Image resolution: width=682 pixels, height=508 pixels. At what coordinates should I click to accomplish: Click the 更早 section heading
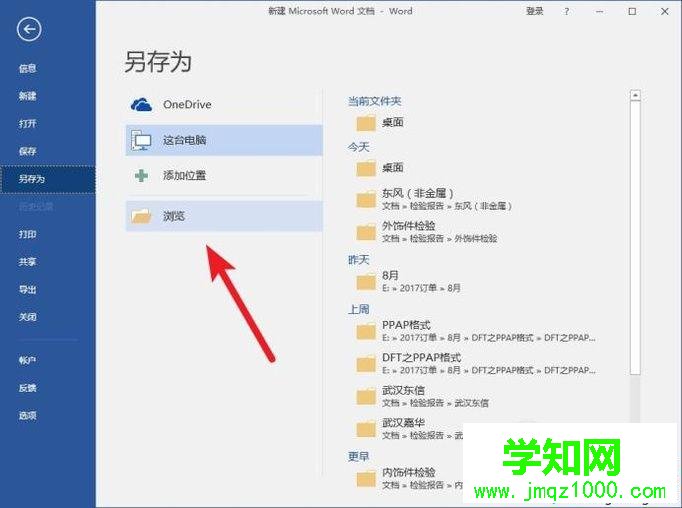click(x=358, y=456)
